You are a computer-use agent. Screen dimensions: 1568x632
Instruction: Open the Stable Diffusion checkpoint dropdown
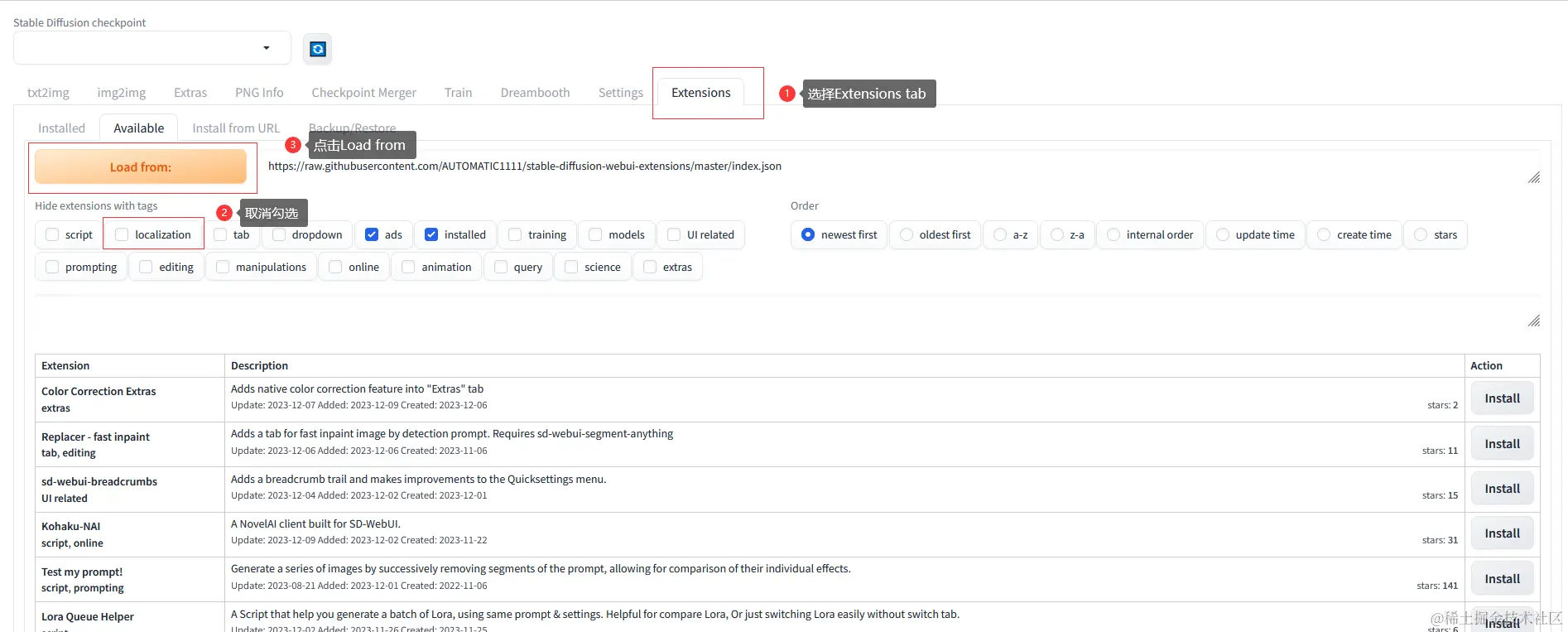pos(152,48)
